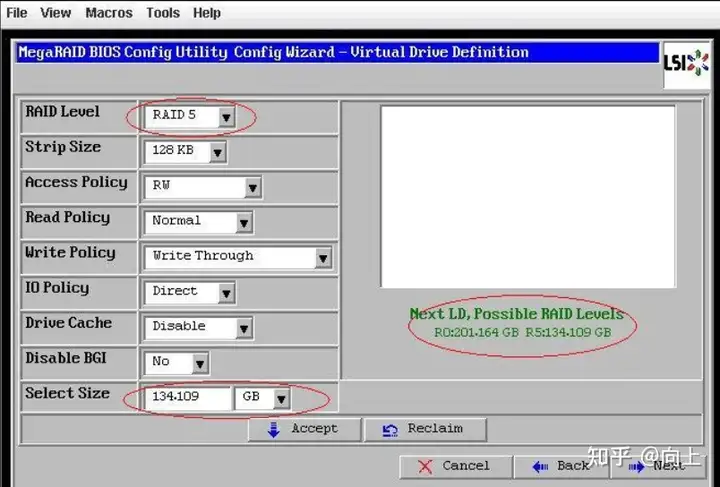This screenshot has height=487, width=720.
Task: Click the Drive Cache label
Action: 68,323
